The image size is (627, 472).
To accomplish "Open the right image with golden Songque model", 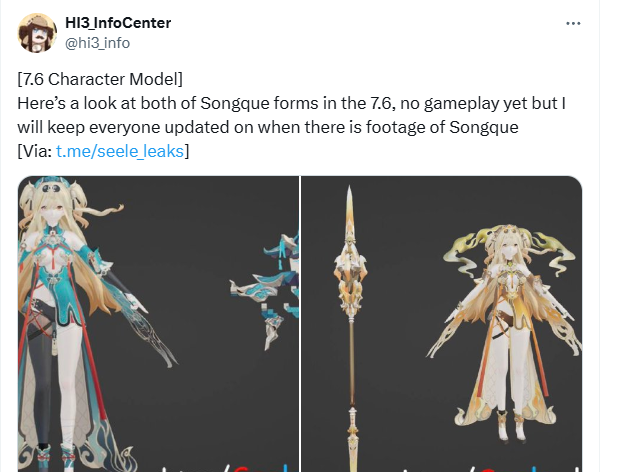I will [441, 324].
